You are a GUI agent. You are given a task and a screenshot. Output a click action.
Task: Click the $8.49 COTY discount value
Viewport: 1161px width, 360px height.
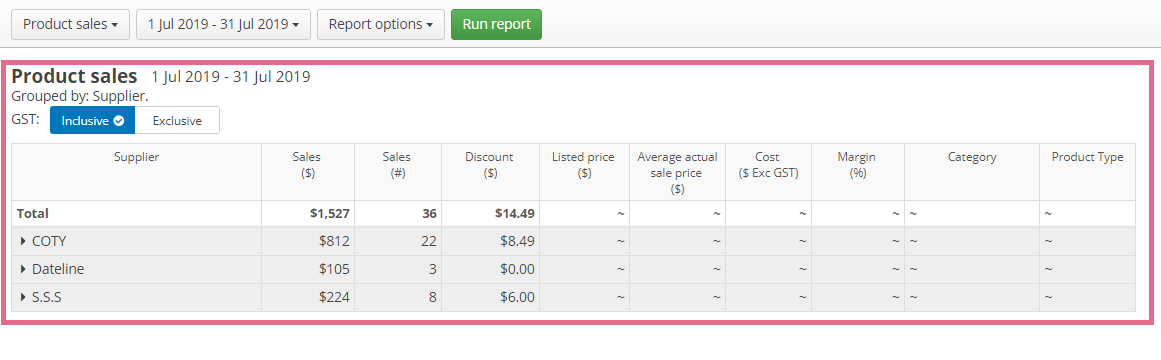[x=517, y=241]
